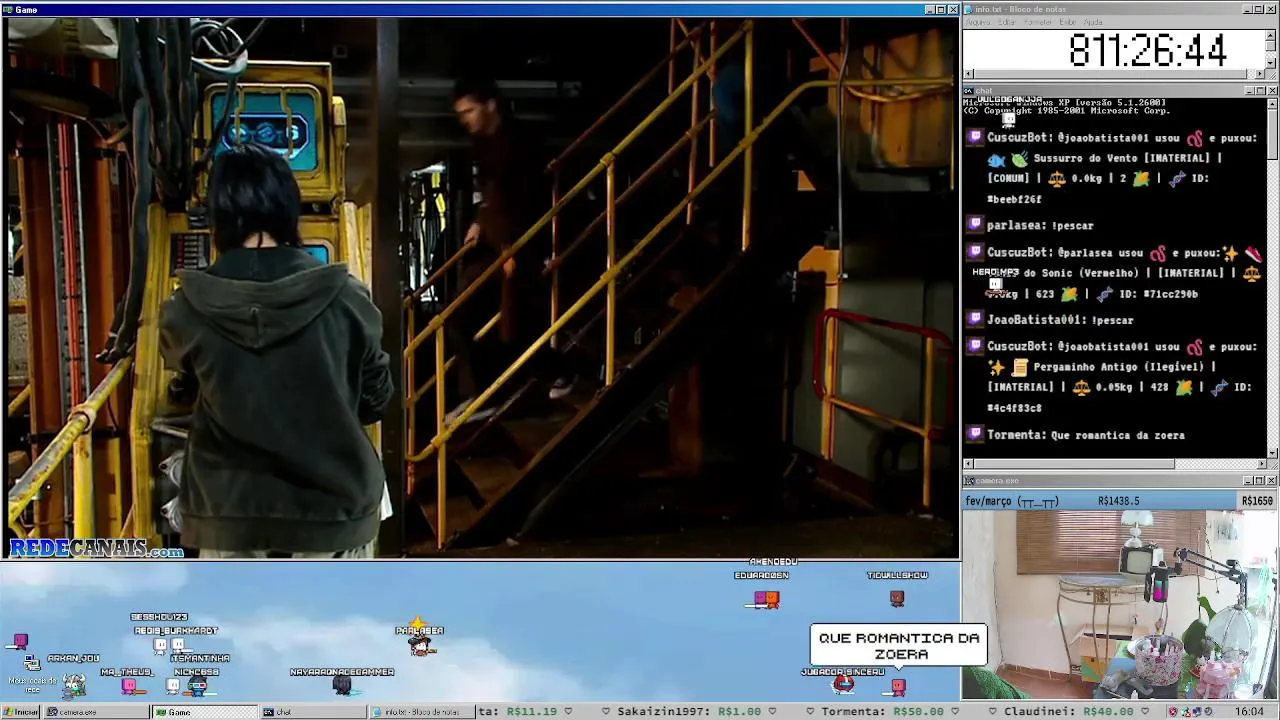The image size is (1280, 720).
Task: Click the Tormenta: R$50.00 ticker entry
Action: (883, 712)
